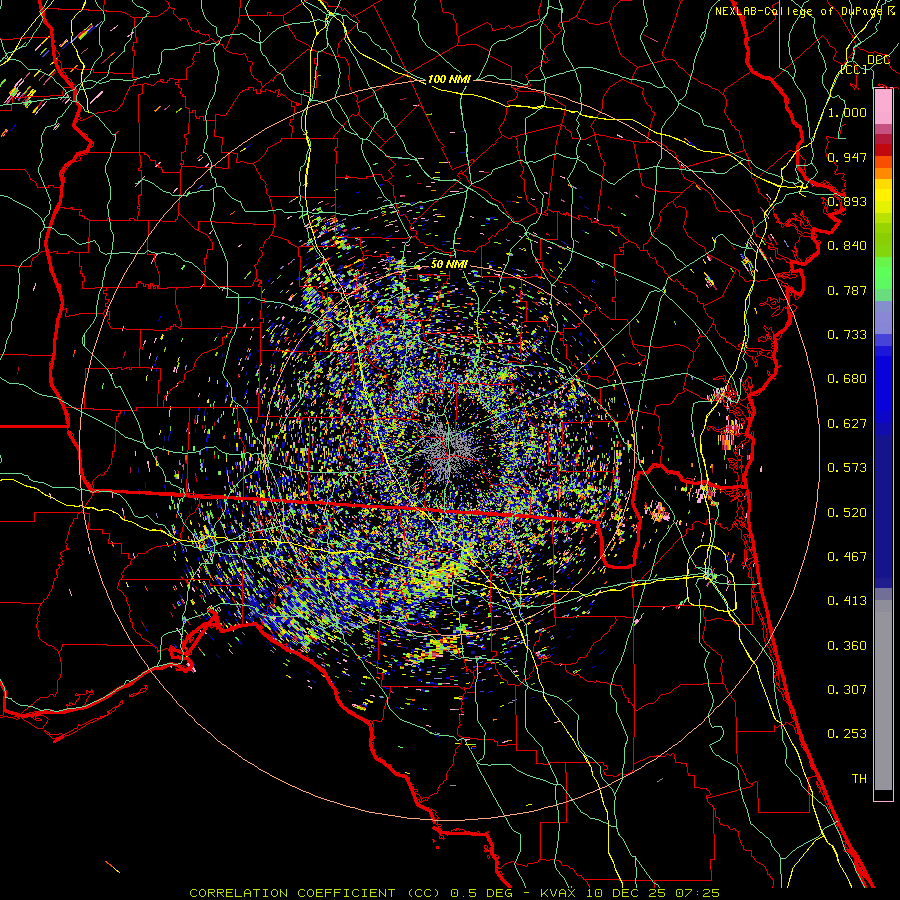Click the 0.680 legend value
The width and height of the screenshot is (900, 900).
coord(847,379)
